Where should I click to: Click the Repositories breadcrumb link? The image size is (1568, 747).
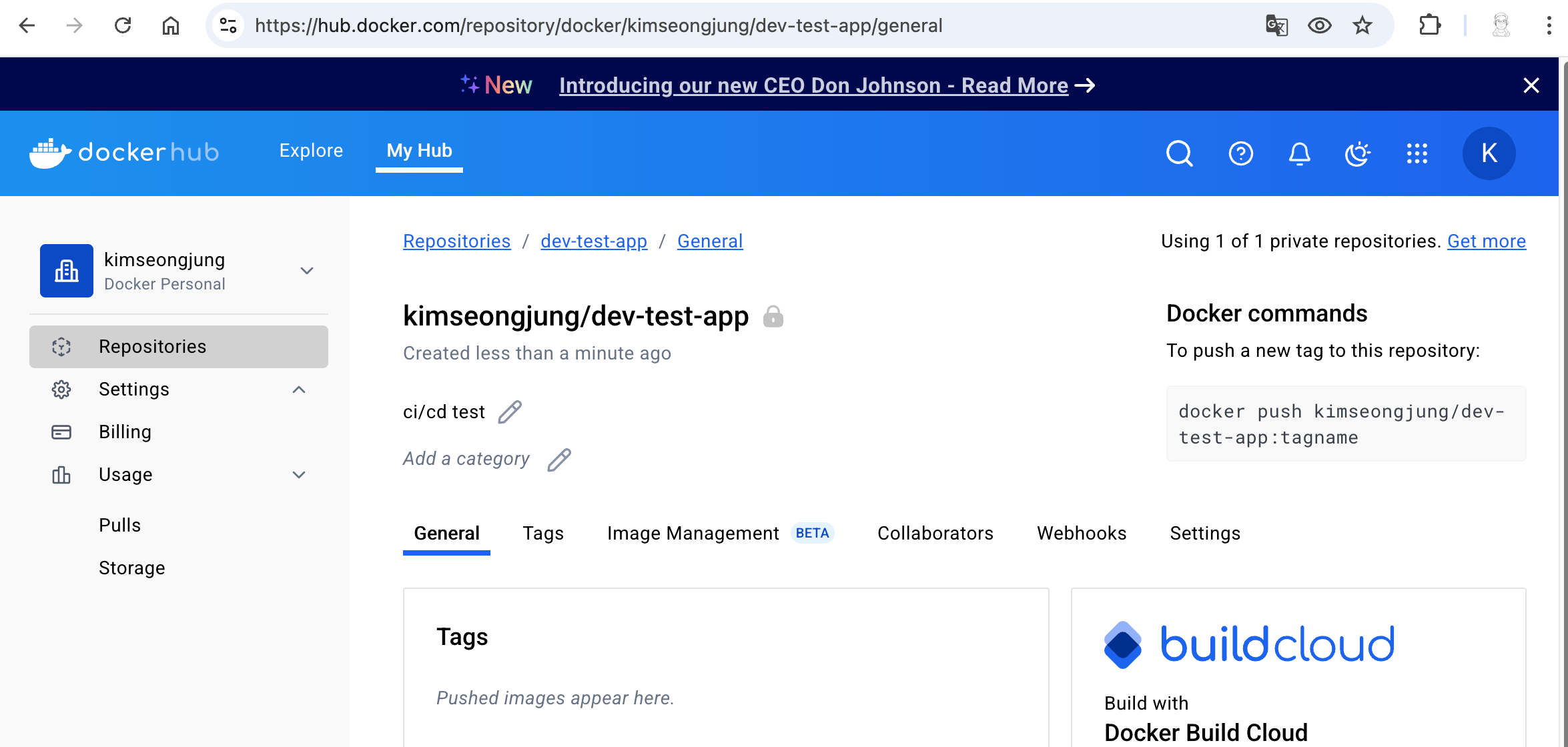(457, 241)
